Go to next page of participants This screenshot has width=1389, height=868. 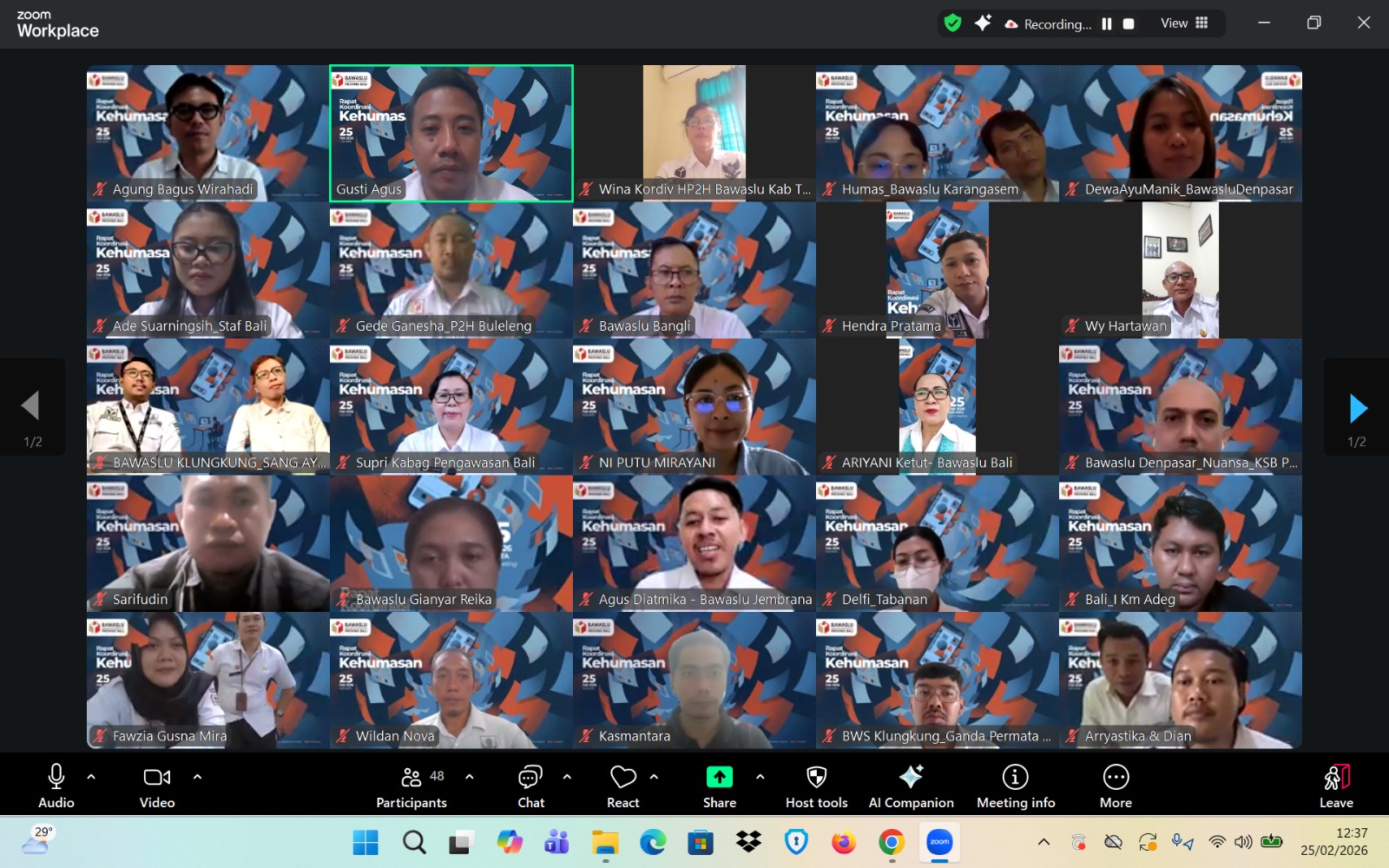(x=1357, y=407)
